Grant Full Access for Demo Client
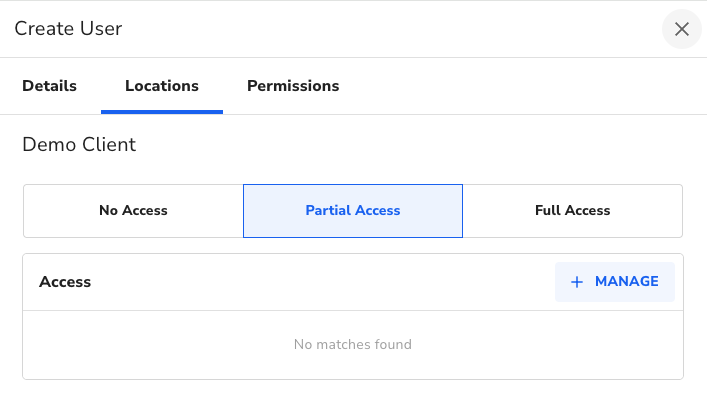Image resolution: width=707 pixels, height=413 pixels. pyautogui.click(x=572, y=211)
